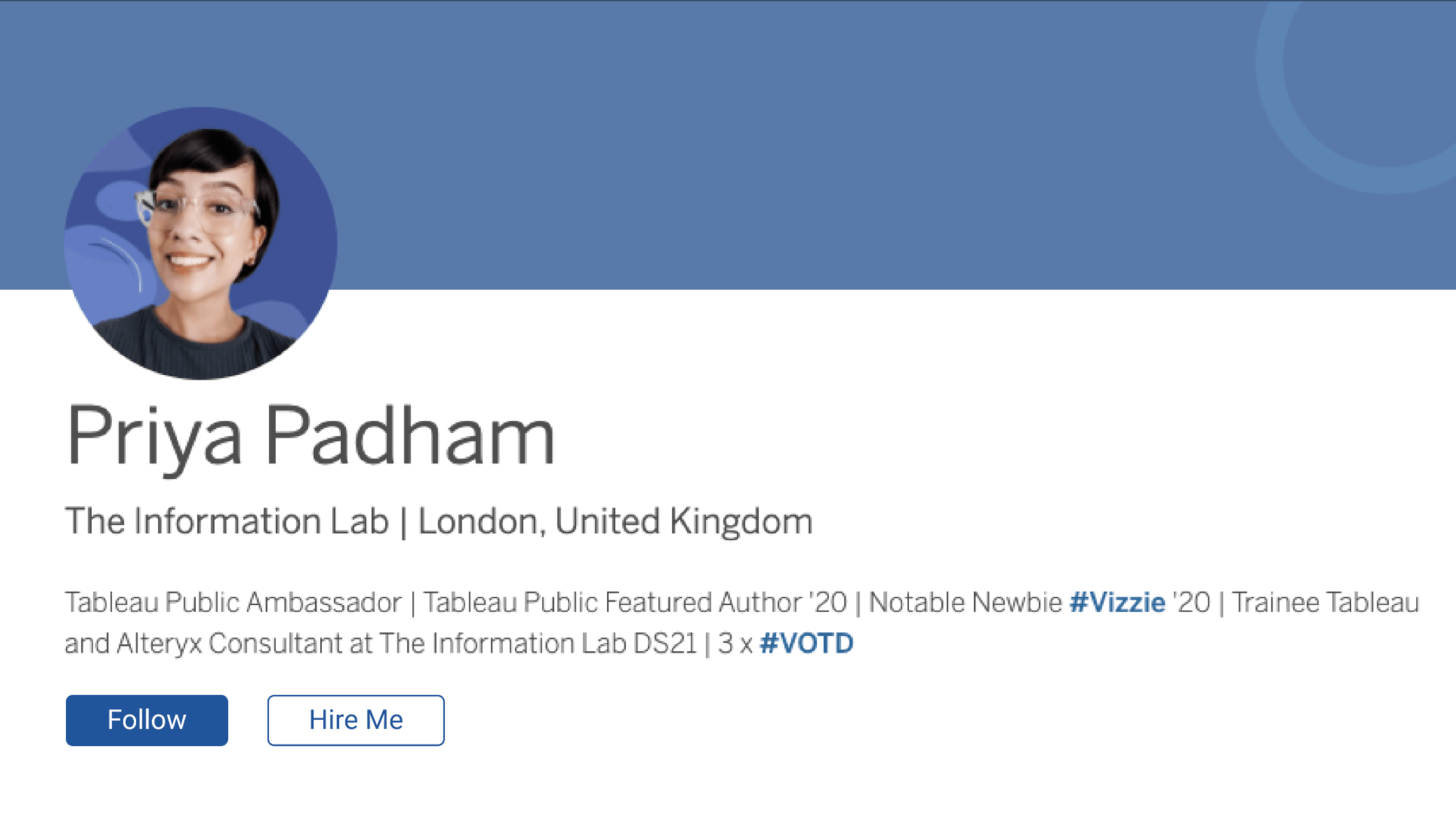Screen dimensions: 1456x819
Task: Click the surname "Padham" in heading
Action: pyautogui.click(x=409, y=437)
